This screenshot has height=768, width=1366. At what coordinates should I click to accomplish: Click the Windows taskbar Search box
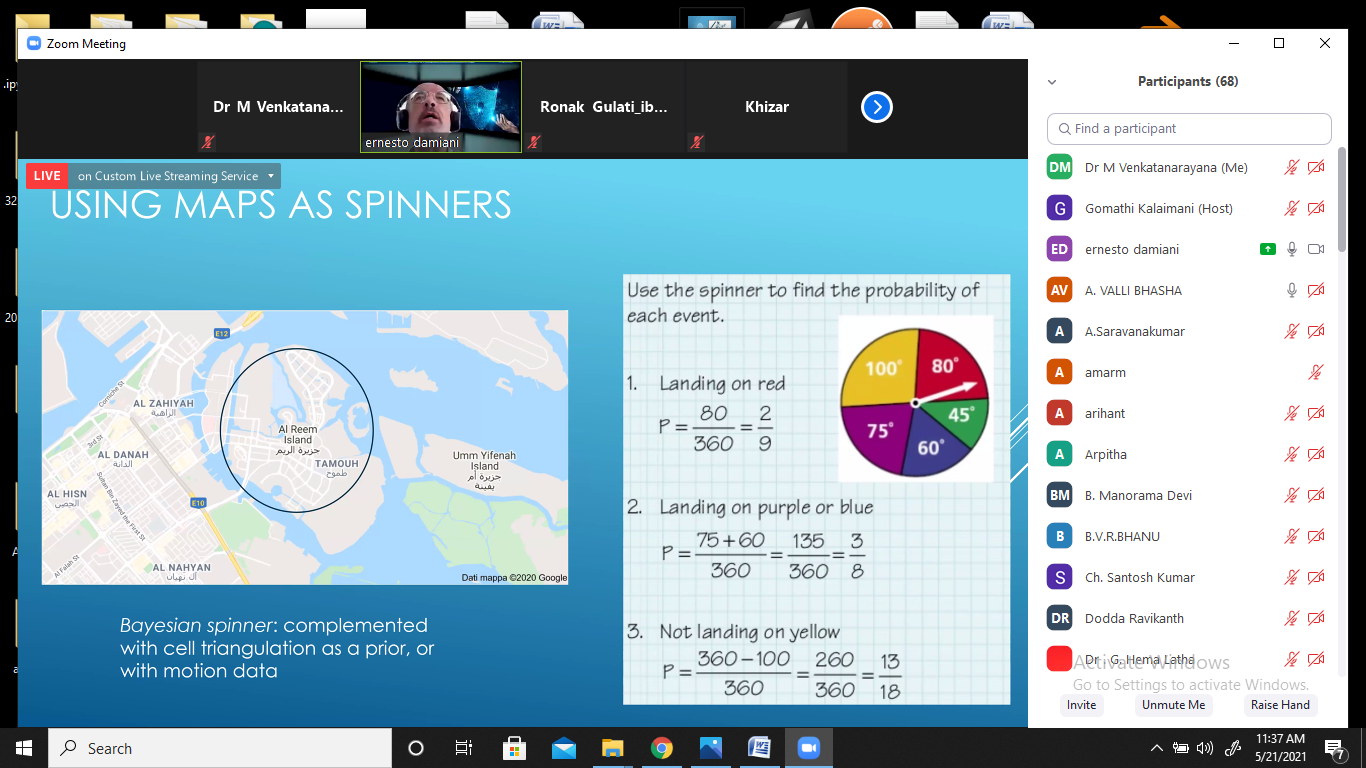point(220,748)
